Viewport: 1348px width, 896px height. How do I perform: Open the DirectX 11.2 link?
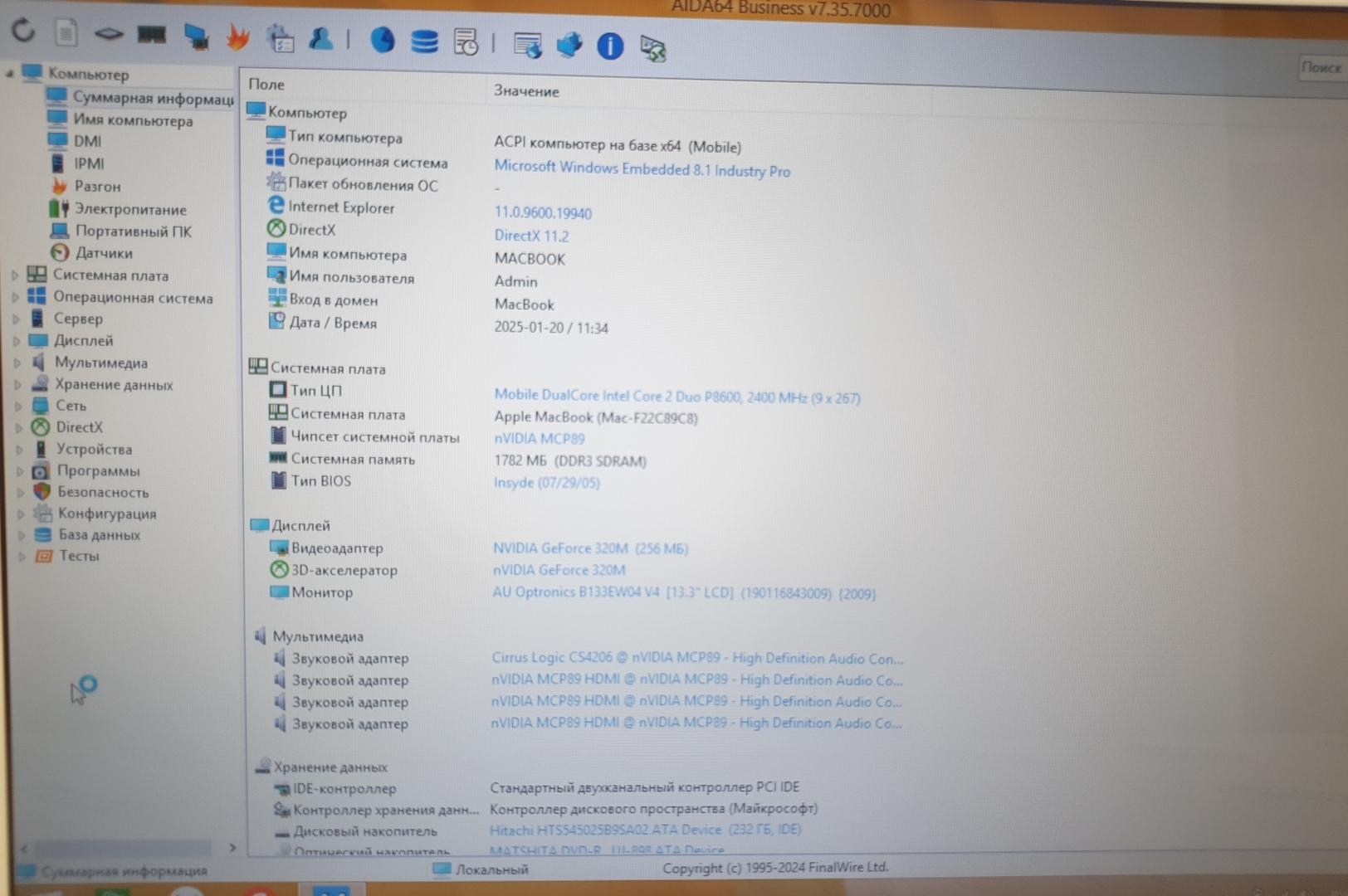[x=531, y=236]
